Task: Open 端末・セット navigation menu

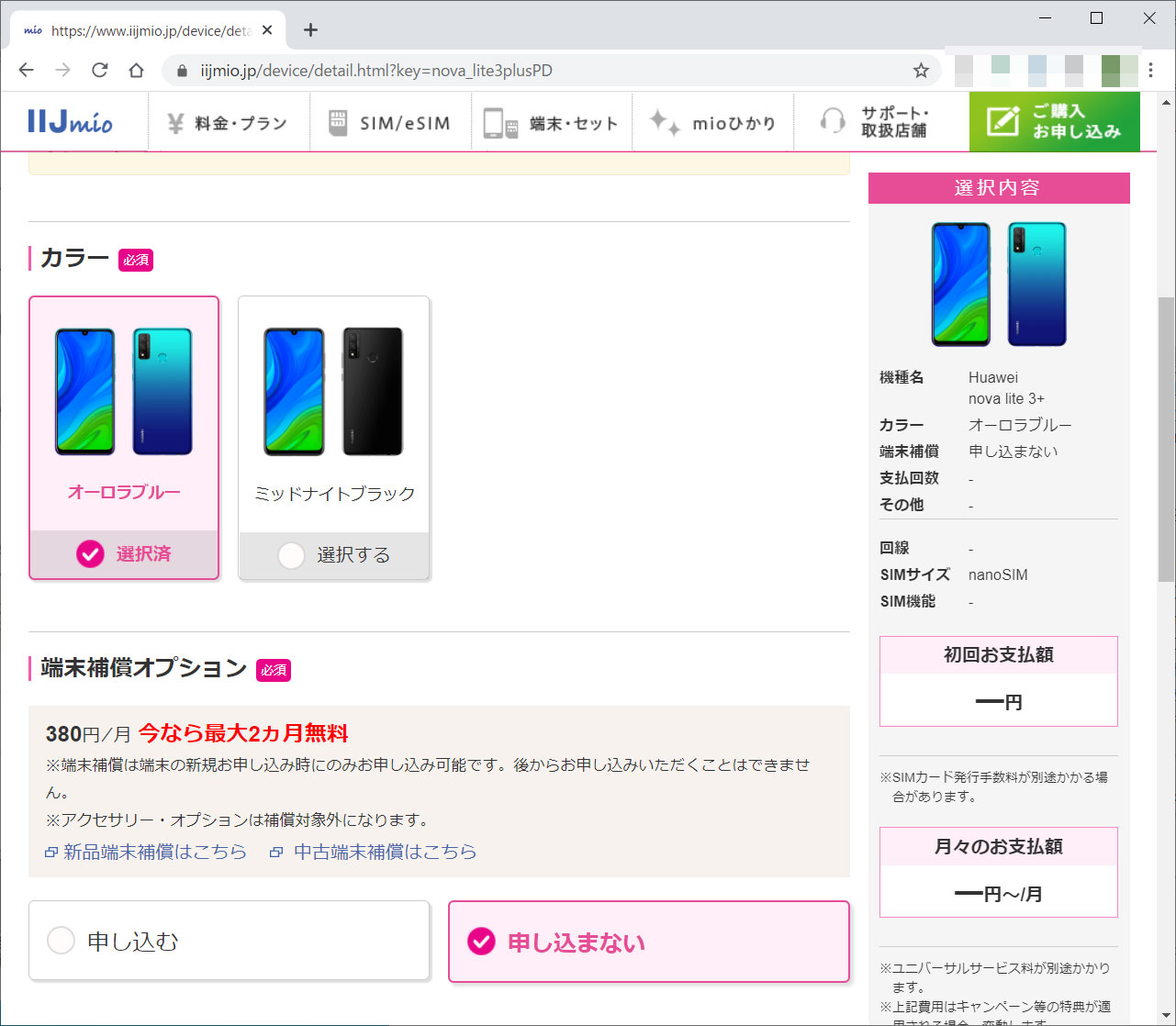Action: [552, 123]
